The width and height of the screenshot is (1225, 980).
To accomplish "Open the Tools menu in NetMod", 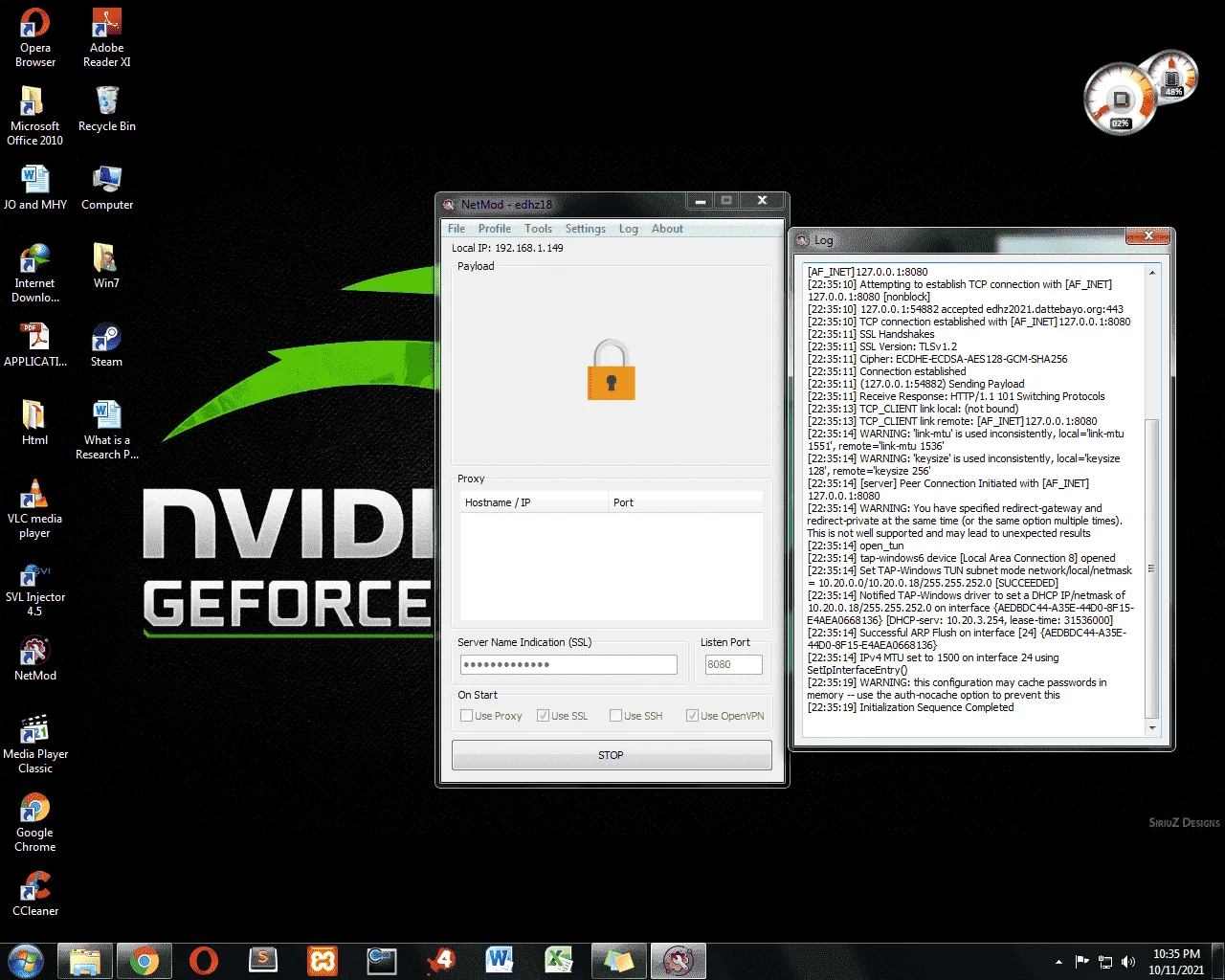I will coord(538,229).
